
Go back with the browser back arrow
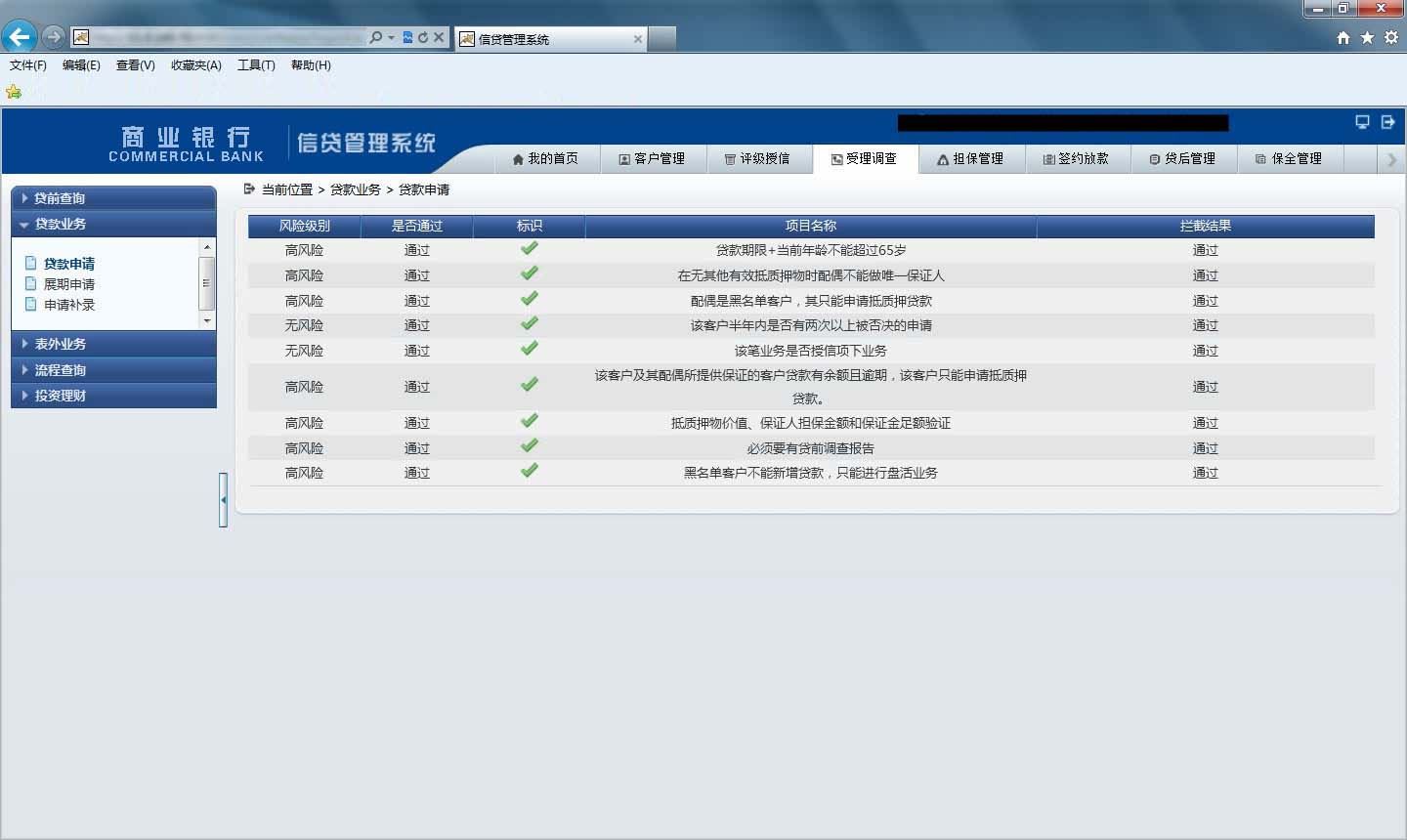point(19,37)
